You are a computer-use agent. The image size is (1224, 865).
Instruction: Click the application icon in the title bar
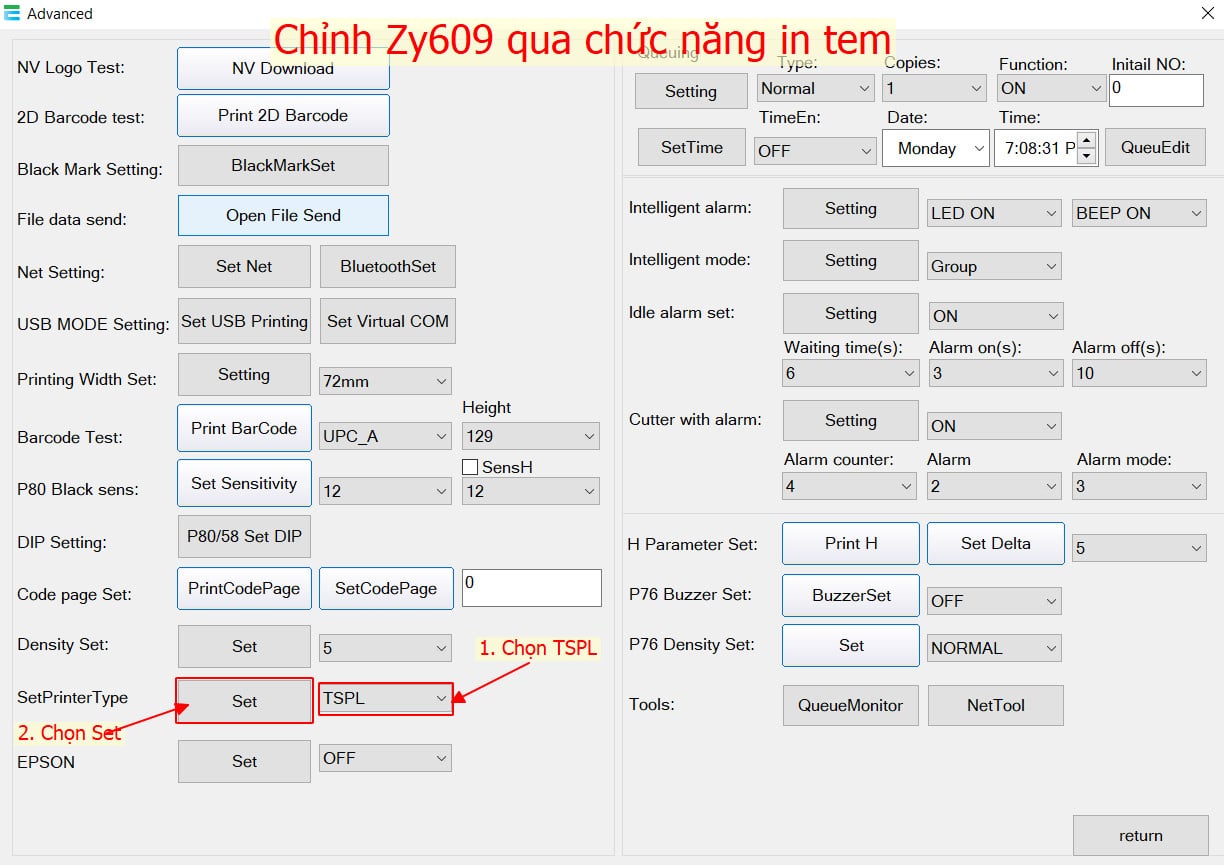13,14
